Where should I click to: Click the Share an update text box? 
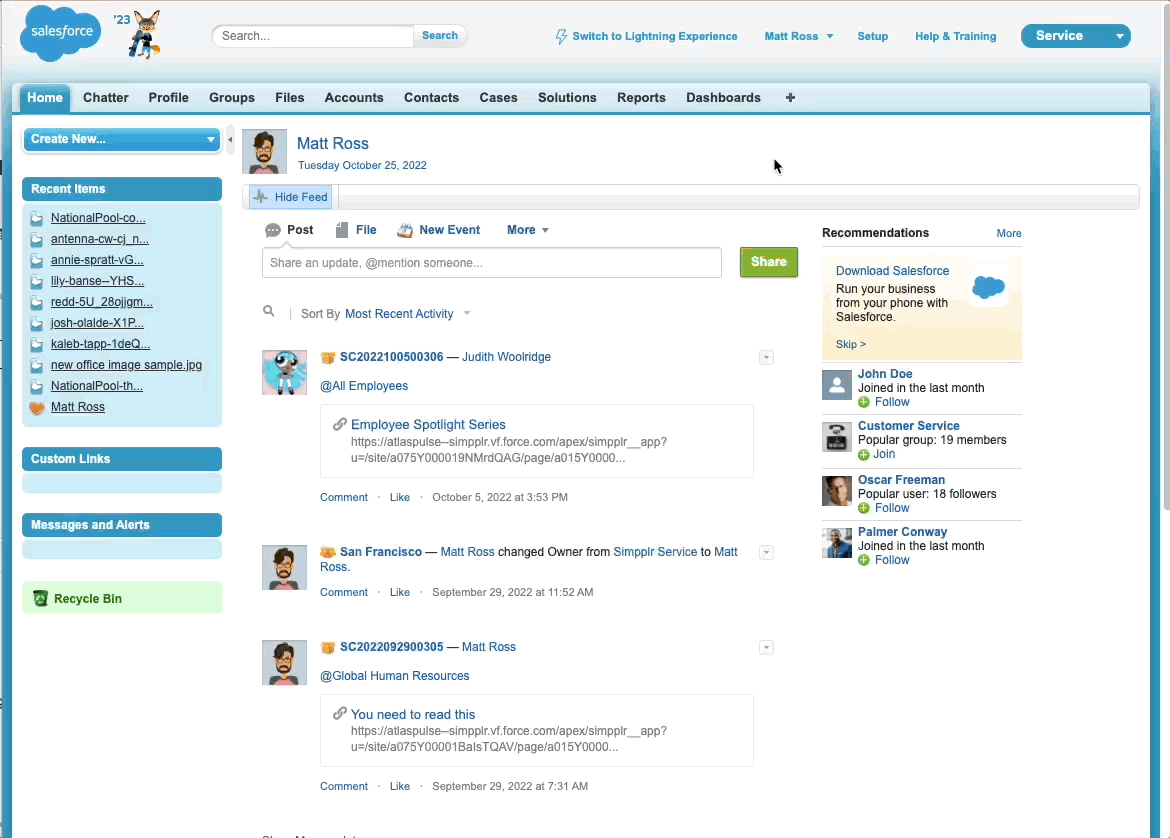click(492, 263)
